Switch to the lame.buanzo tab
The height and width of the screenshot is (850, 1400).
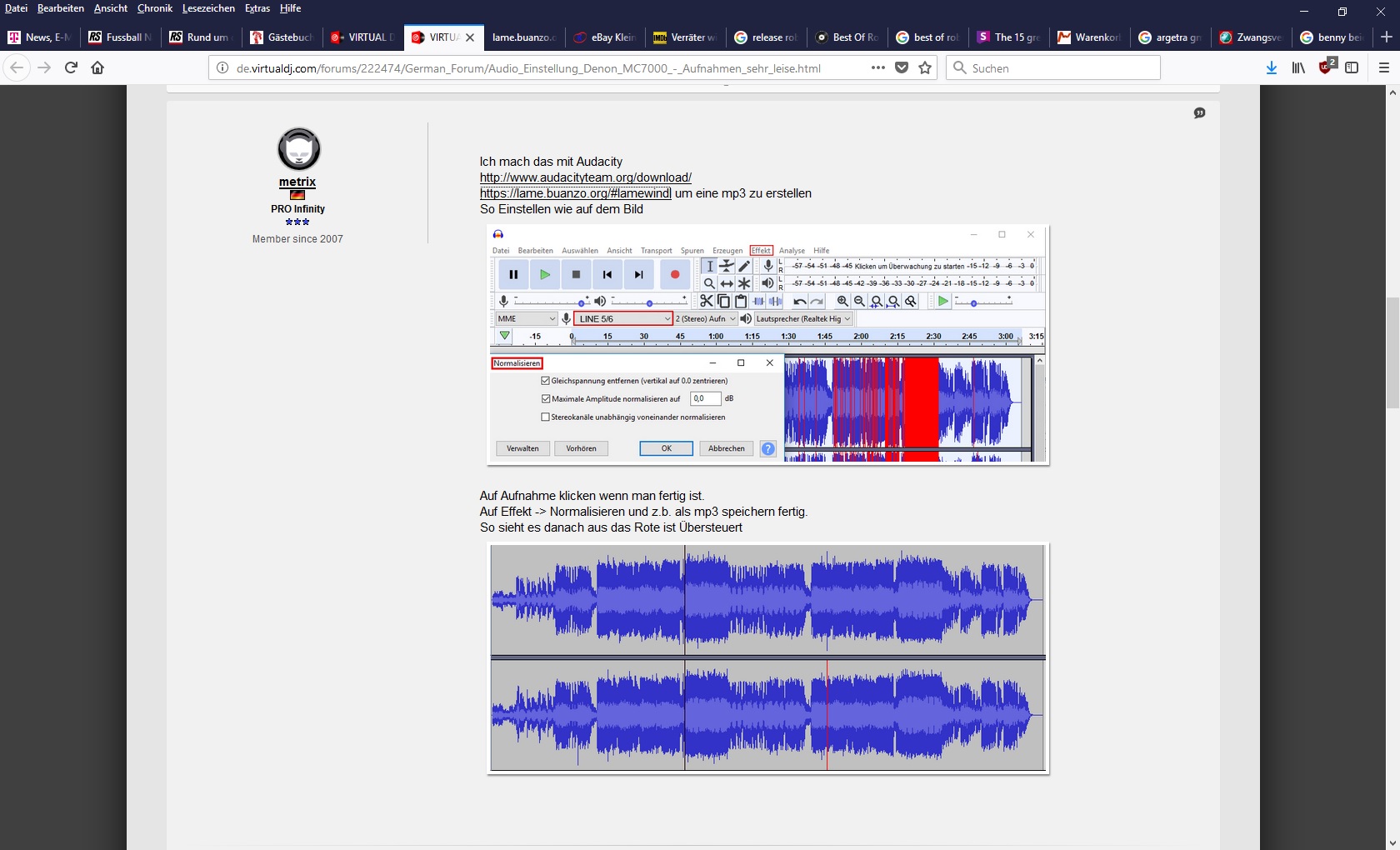(x=524, y=37)
